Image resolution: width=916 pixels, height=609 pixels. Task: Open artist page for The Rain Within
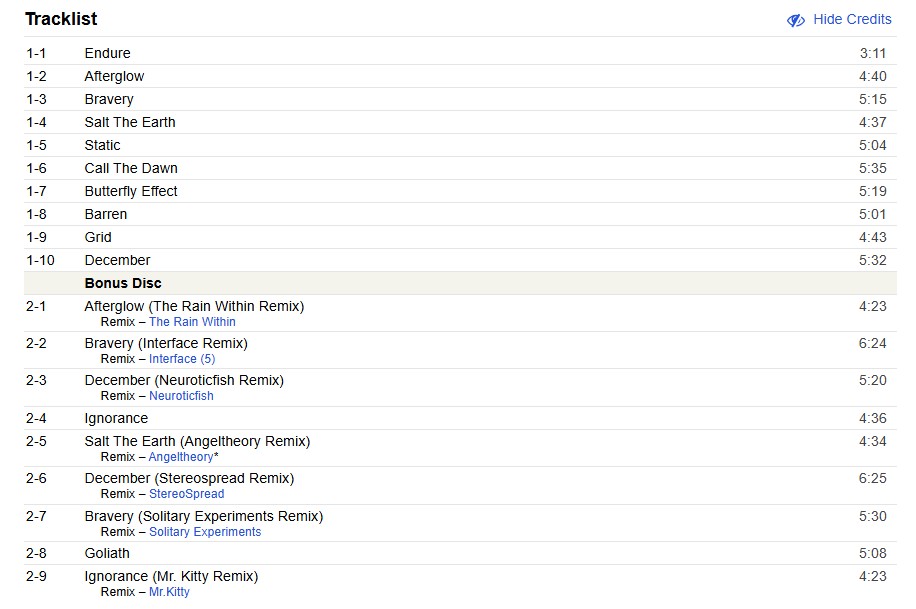tap(192, 322)
